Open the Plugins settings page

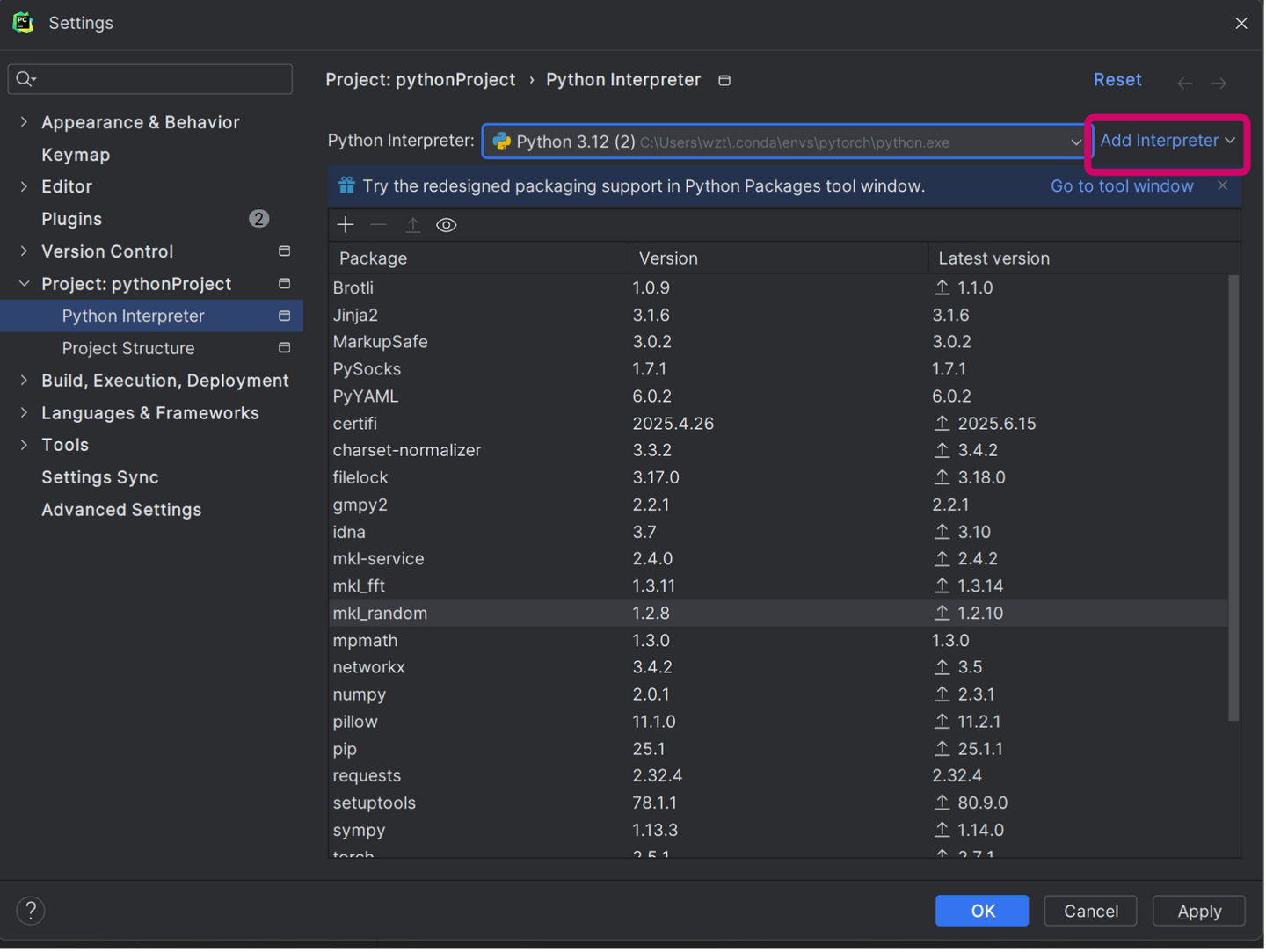72,219
